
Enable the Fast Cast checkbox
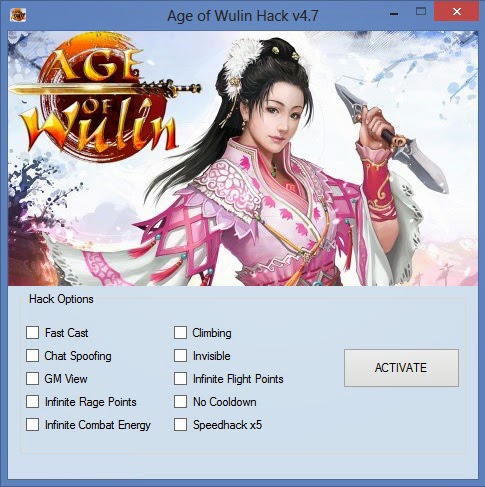pos(32,332)
